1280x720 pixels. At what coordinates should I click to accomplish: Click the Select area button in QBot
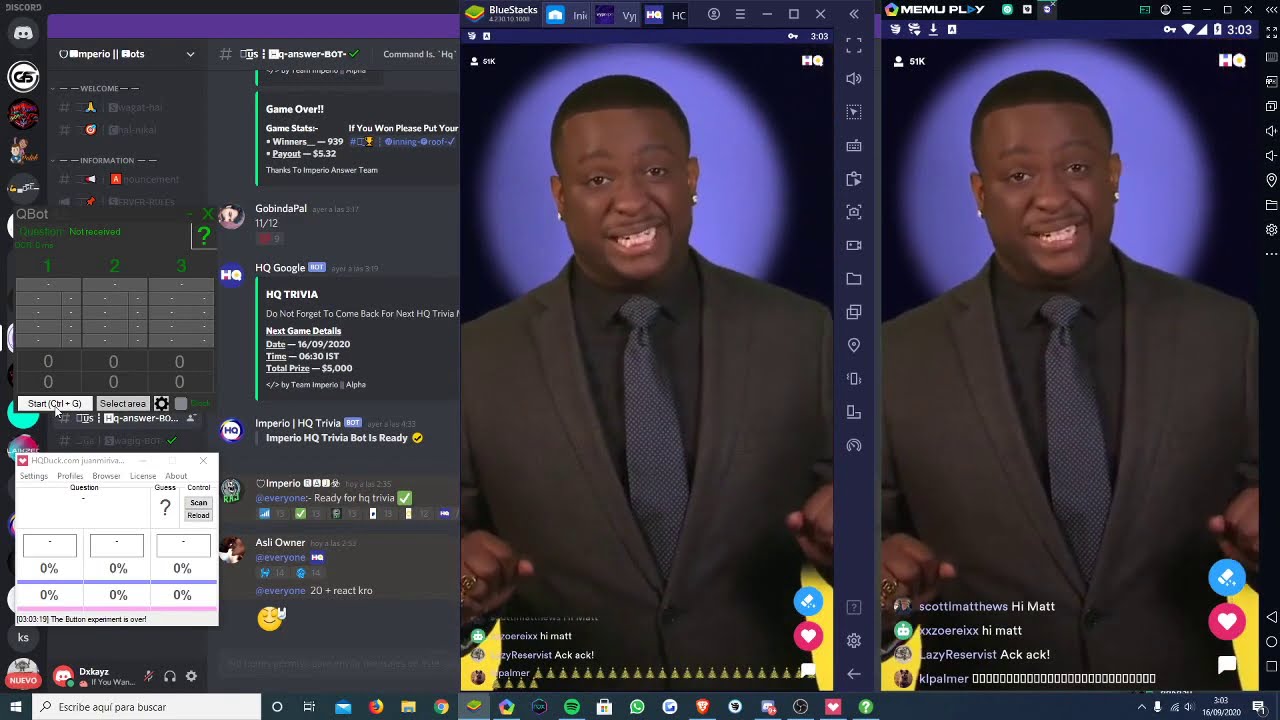[x=123, y=404]
